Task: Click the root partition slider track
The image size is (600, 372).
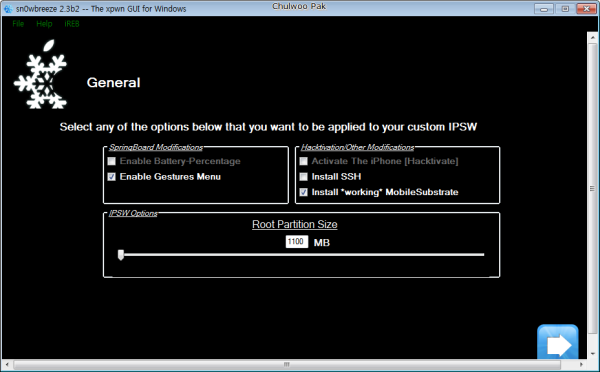Action: (302, 255)
